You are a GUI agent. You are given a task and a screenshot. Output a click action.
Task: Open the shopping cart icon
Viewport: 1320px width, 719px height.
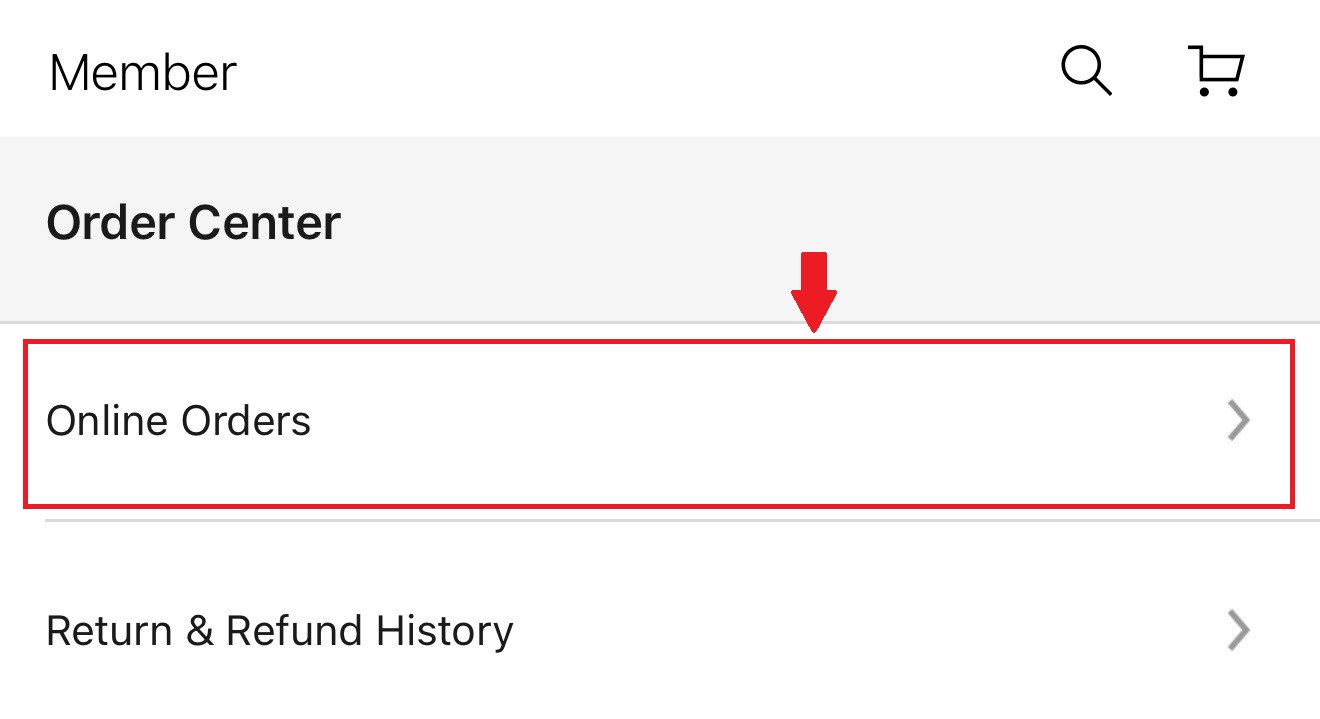pos(1219,72)
